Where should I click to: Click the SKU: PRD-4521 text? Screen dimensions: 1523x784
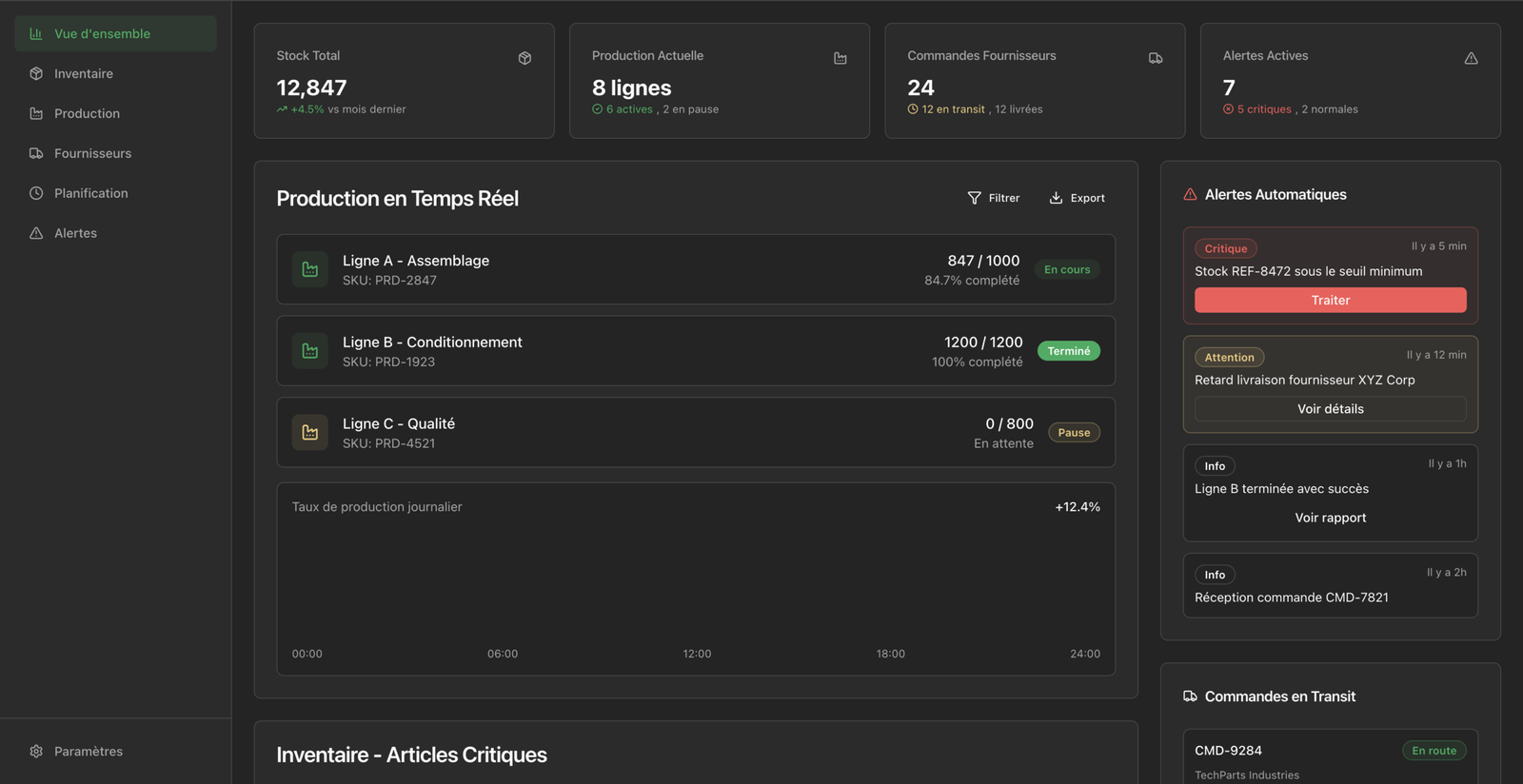(x=388, y=443)
